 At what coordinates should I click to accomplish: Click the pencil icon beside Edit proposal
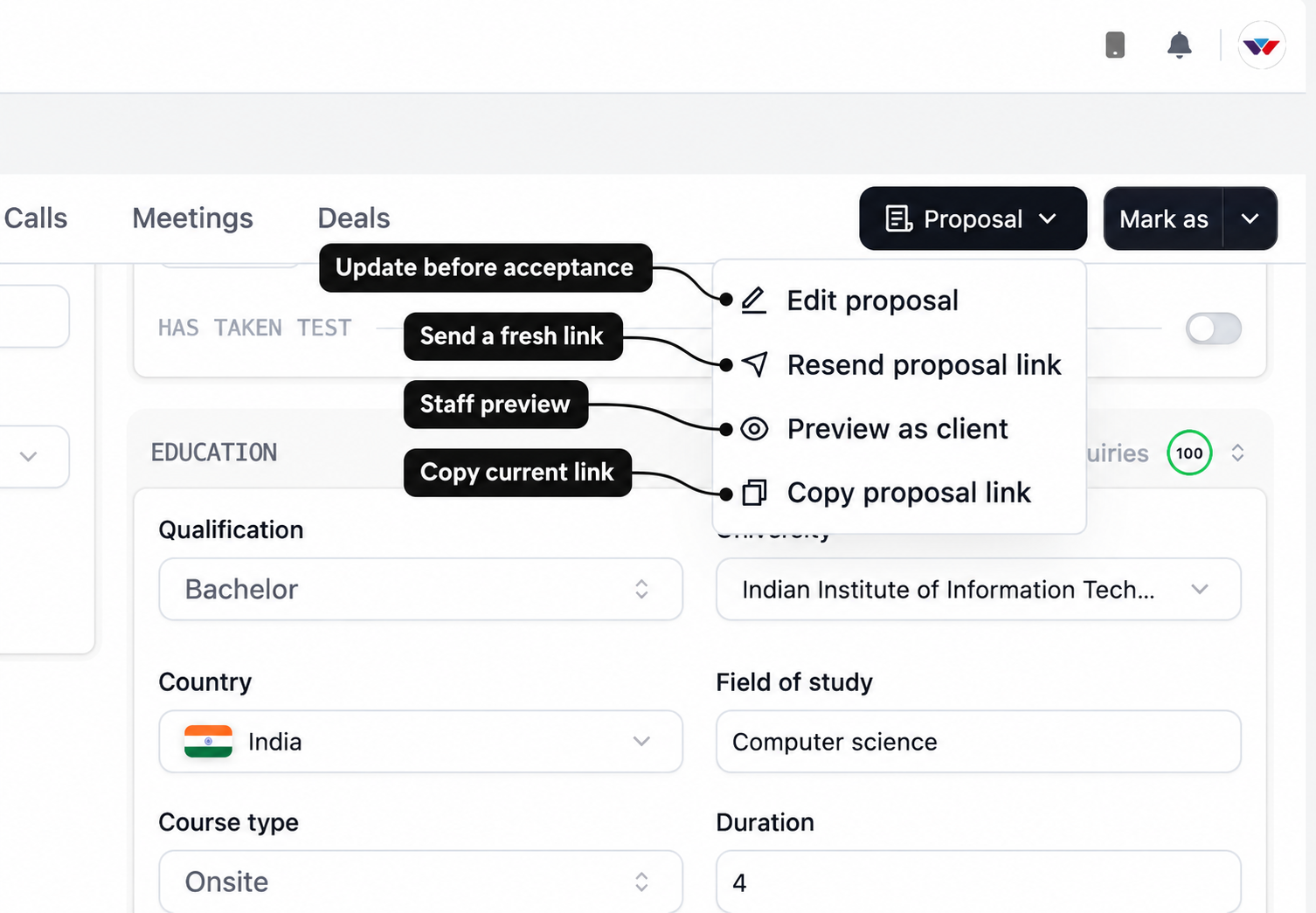tap(754, 301)
